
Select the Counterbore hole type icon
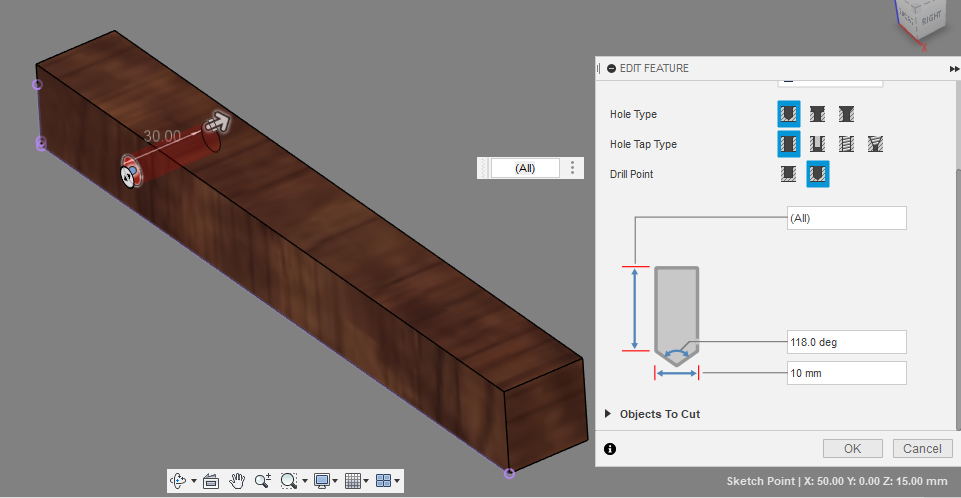tap(817, 114)
